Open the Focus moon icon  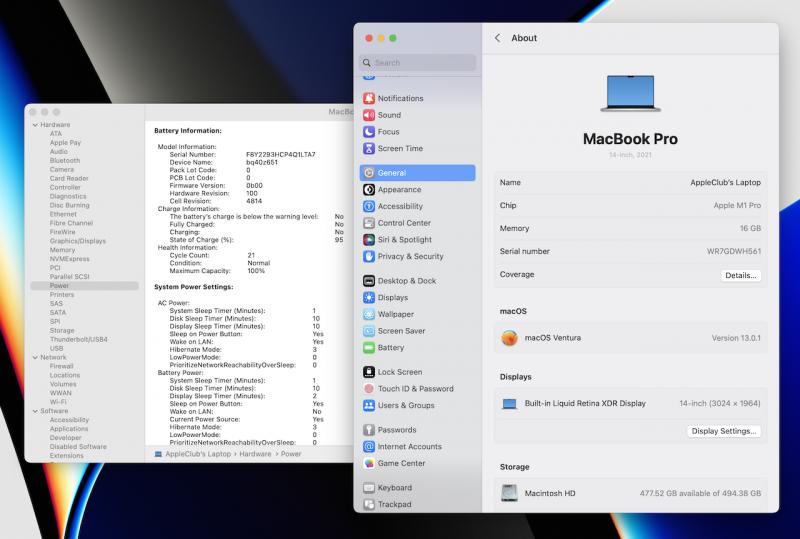point(369,132)
